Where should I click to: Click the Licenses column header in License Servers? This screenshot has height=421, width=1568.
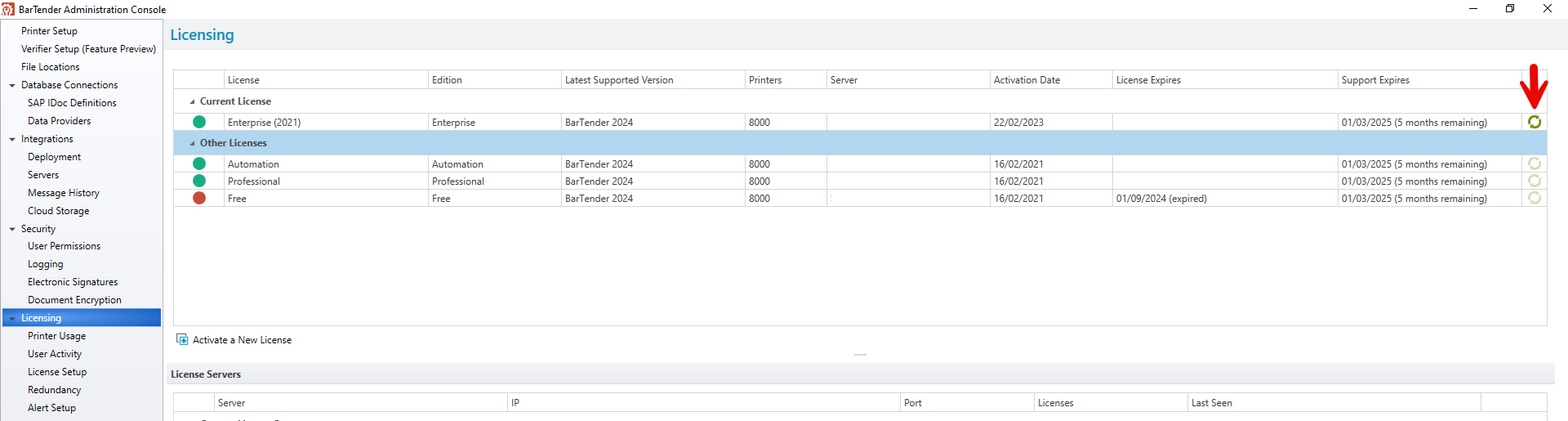tap(1111, 403)
